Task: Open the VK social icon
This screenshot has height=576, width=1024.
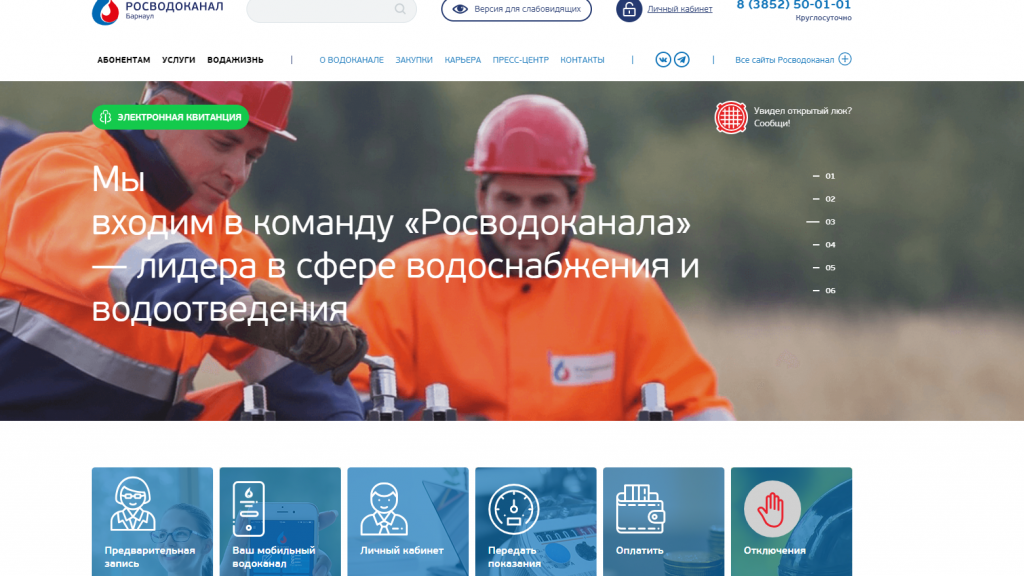Action: [663, 59]
